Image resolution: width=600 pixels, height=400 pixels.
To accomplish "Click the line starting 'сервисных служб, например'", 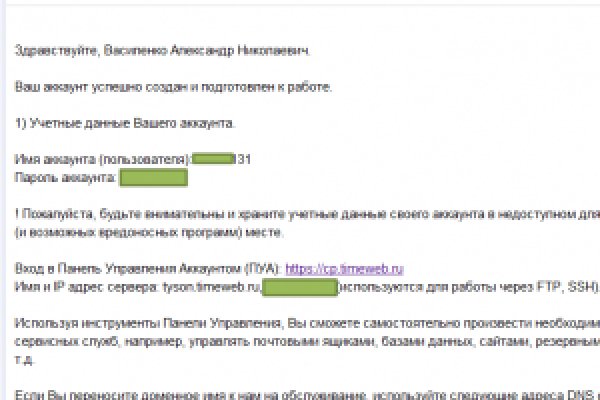I will click(307, 341).
